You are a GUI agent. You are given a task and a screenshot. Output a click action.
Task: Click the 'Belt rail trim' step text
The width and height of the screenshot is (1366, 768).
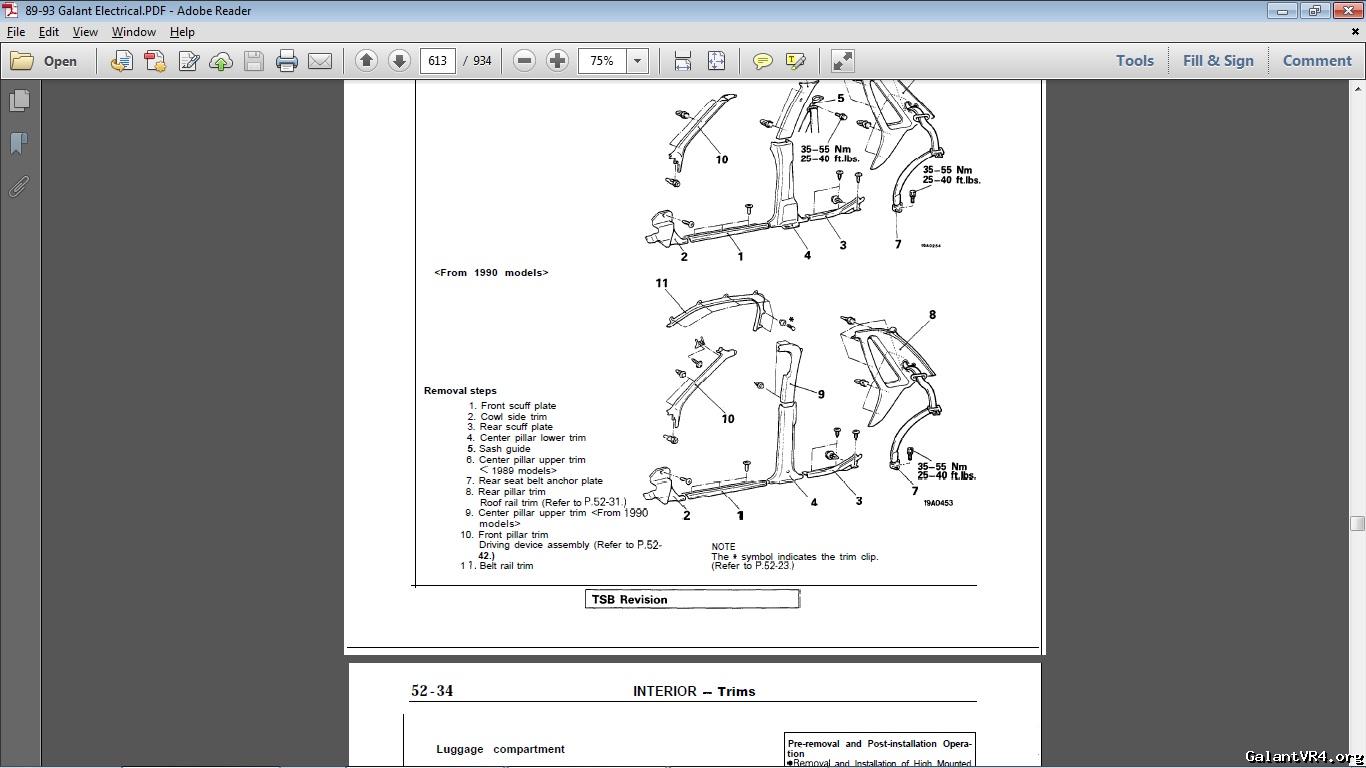[506, 566]
